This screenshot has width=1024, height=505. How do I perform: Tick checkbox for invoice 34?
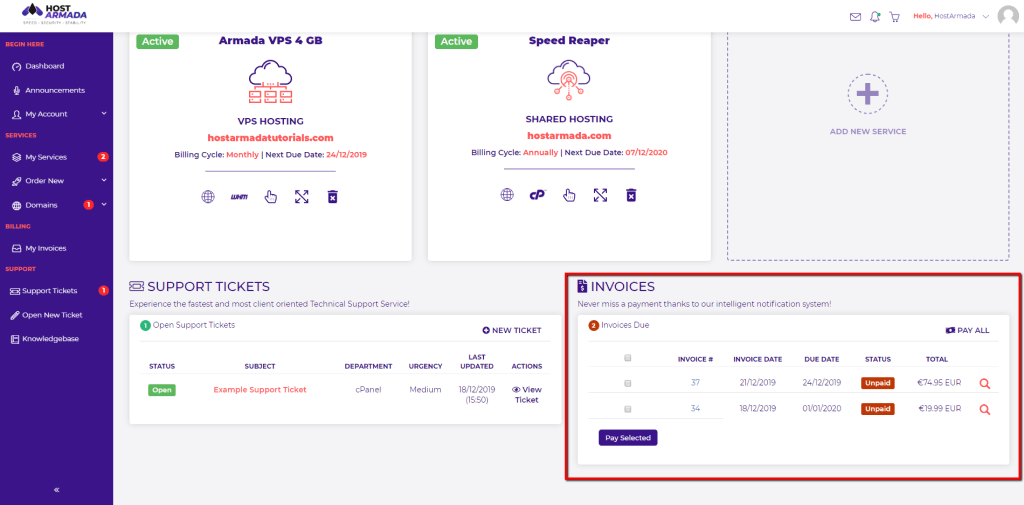click(x=628, y=409)
